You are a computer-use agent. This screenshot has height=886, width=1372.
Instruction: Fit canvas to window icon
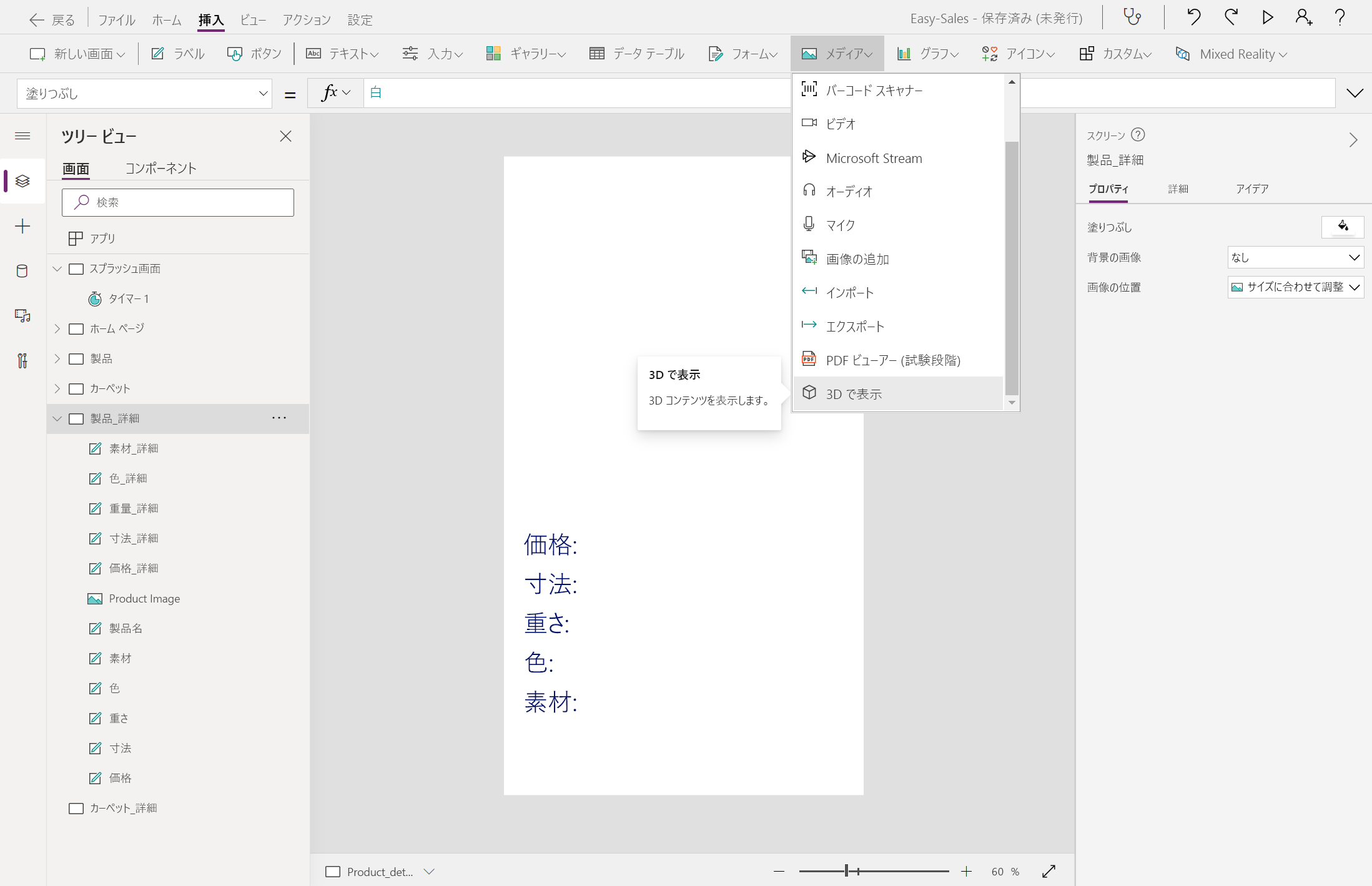(1049, 871)
